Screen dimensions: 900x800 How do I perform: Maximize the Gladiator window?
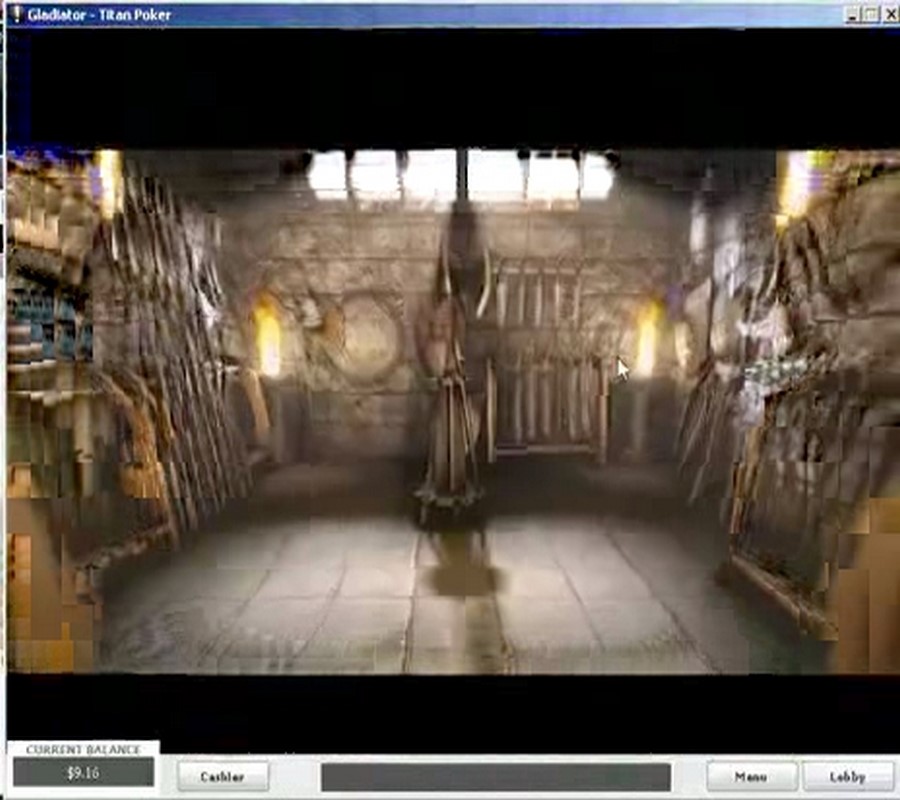[870, 14]
